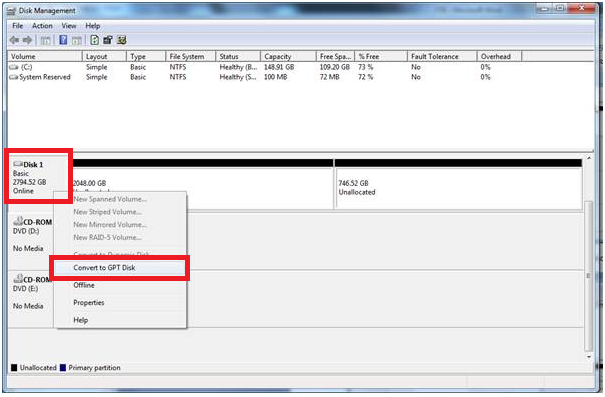Click the Disk Management title bar icon

pyautogui.click(x=12, y=11)
